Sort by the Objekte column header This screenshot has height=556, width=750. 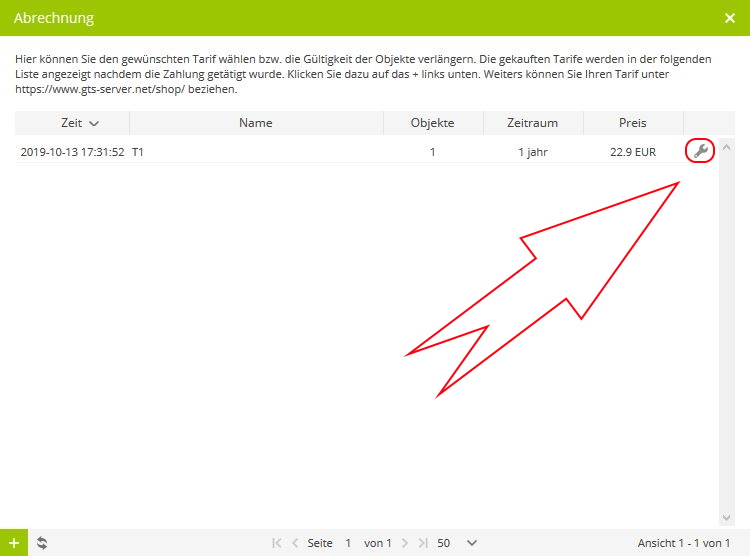point(432,123)
